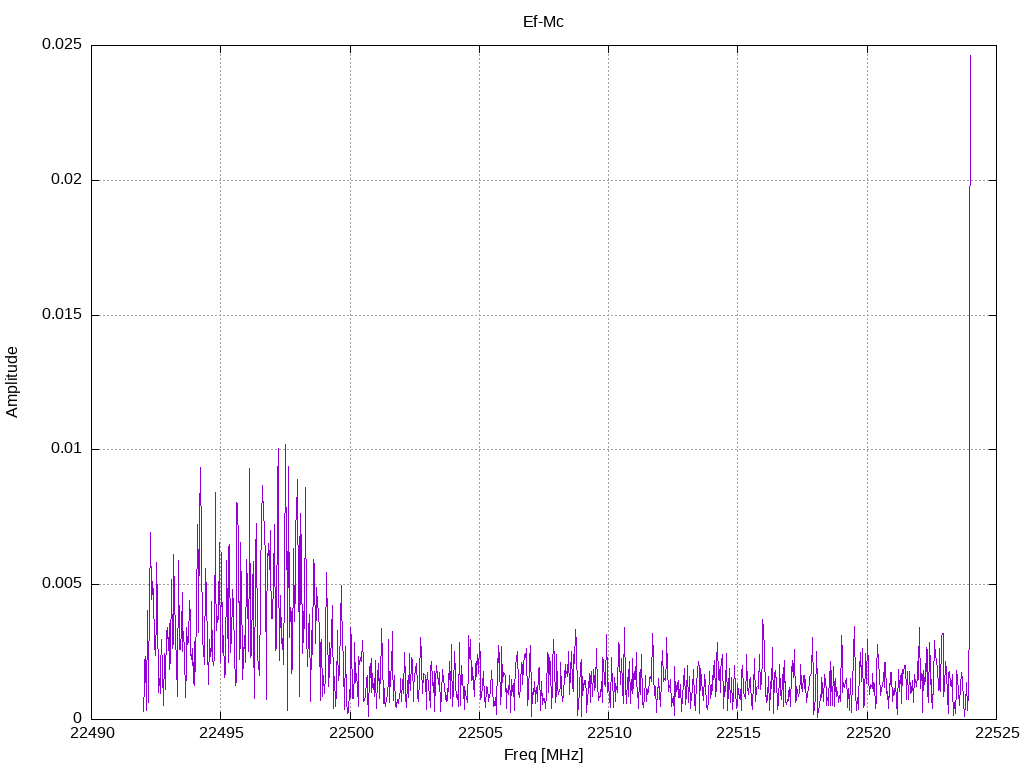Click the 0.02 y-axis tick label

coord(65,180)
